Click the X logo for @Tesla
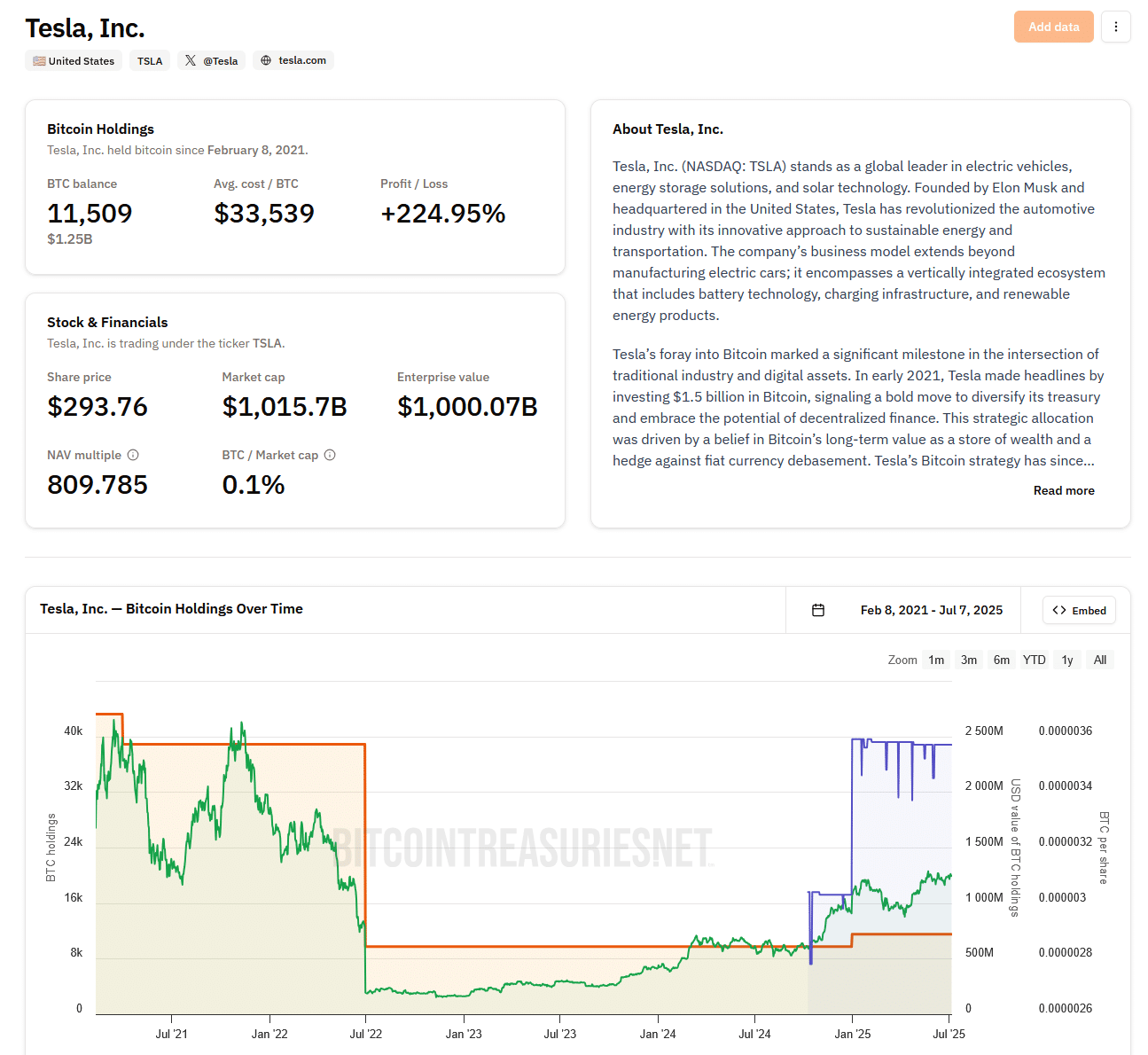 (x=191, y=60)
